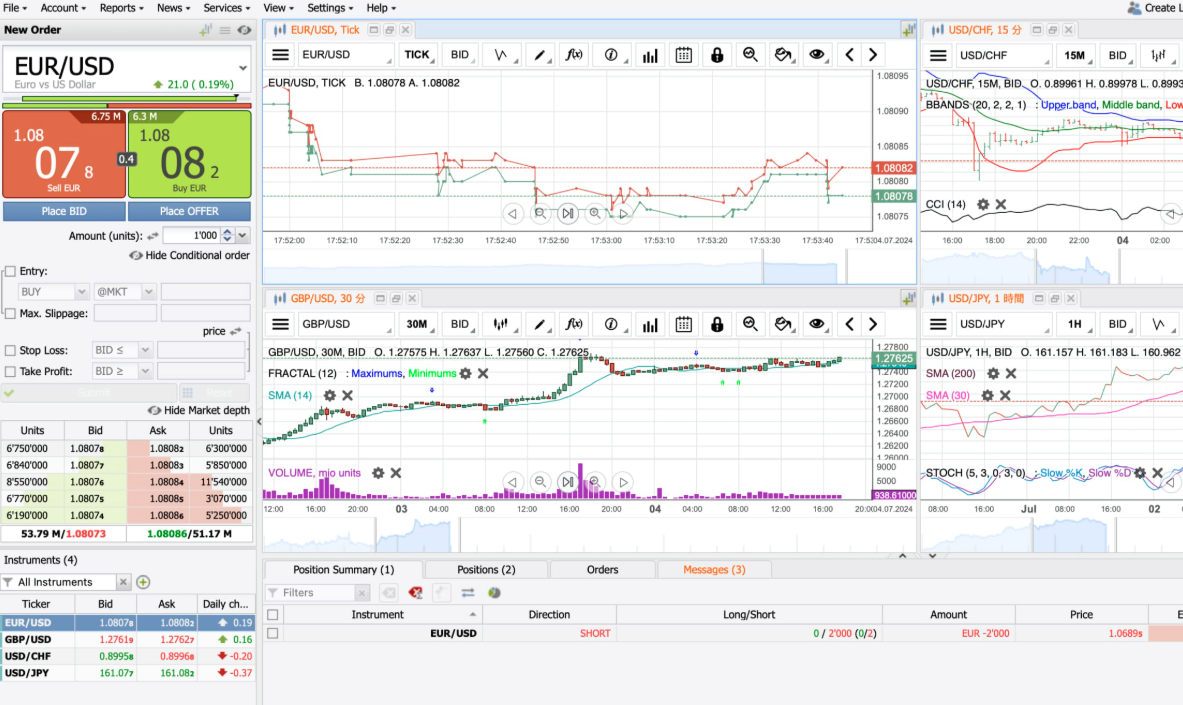Select GBP/USD row in Instruments list
1183x705 pixels.
pos(127,639)
